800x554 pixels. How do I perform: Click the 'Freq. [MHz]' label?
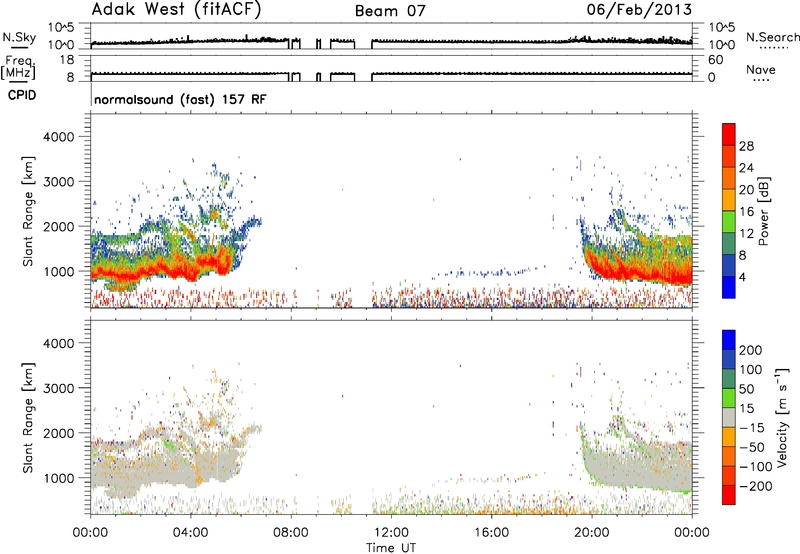[19, 68]
